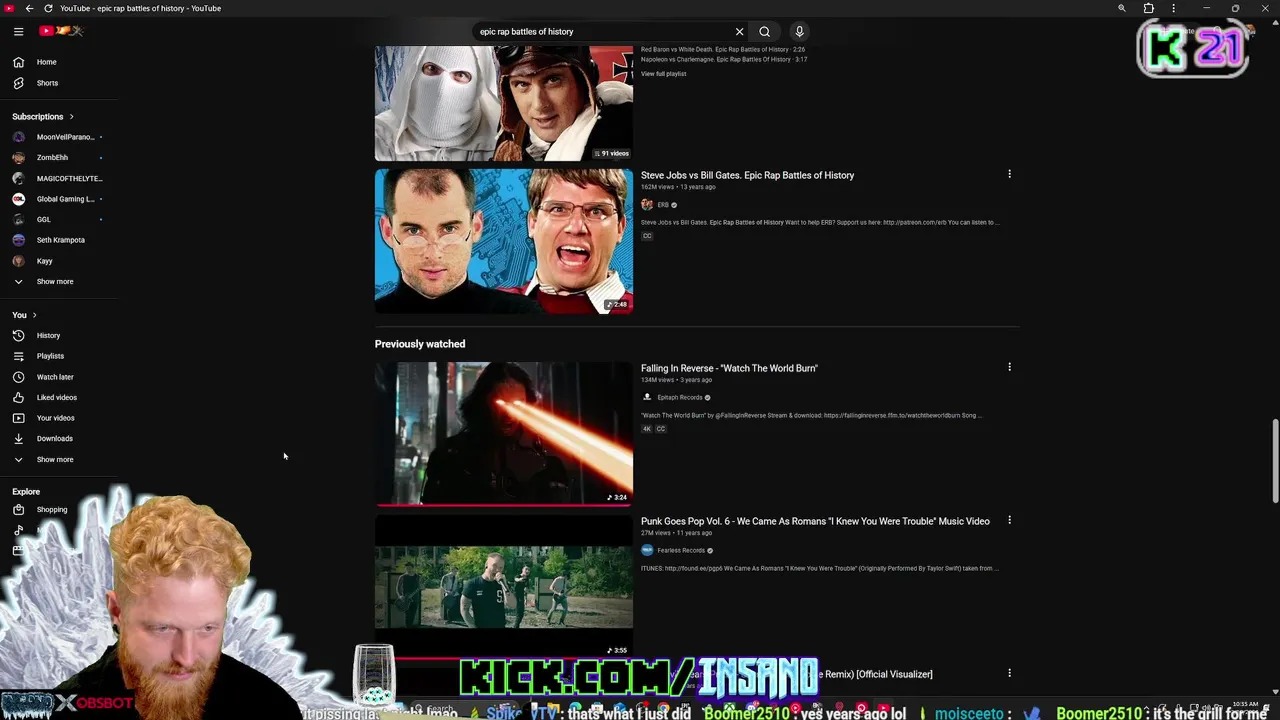Screen dimensions: 1280x720
Task: Click browser zoom magnifier icon
Action: pos(1122,8)
